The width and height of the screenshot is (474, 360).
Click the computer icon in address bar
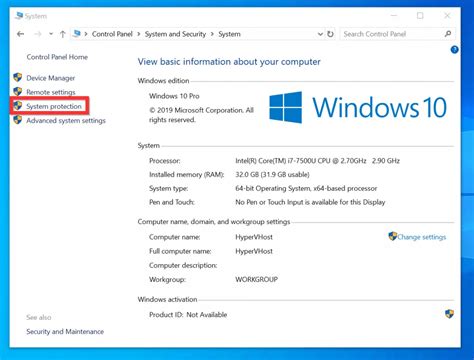pyautogui.click(x=77, y=34)
